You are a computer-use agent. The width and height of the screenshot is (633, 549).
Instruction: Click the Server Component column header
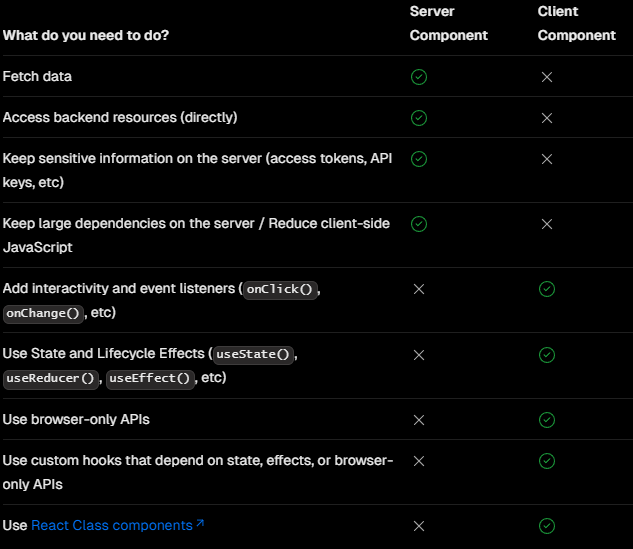(x=449, y=23)
